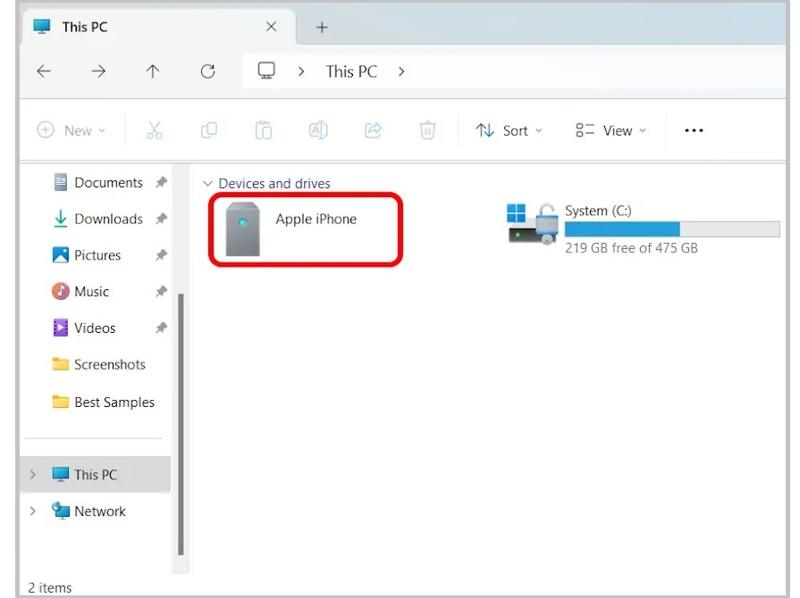800x598 pixels.
Task: Click the Forward navigation arrow
Action: [x=98, y=71]
